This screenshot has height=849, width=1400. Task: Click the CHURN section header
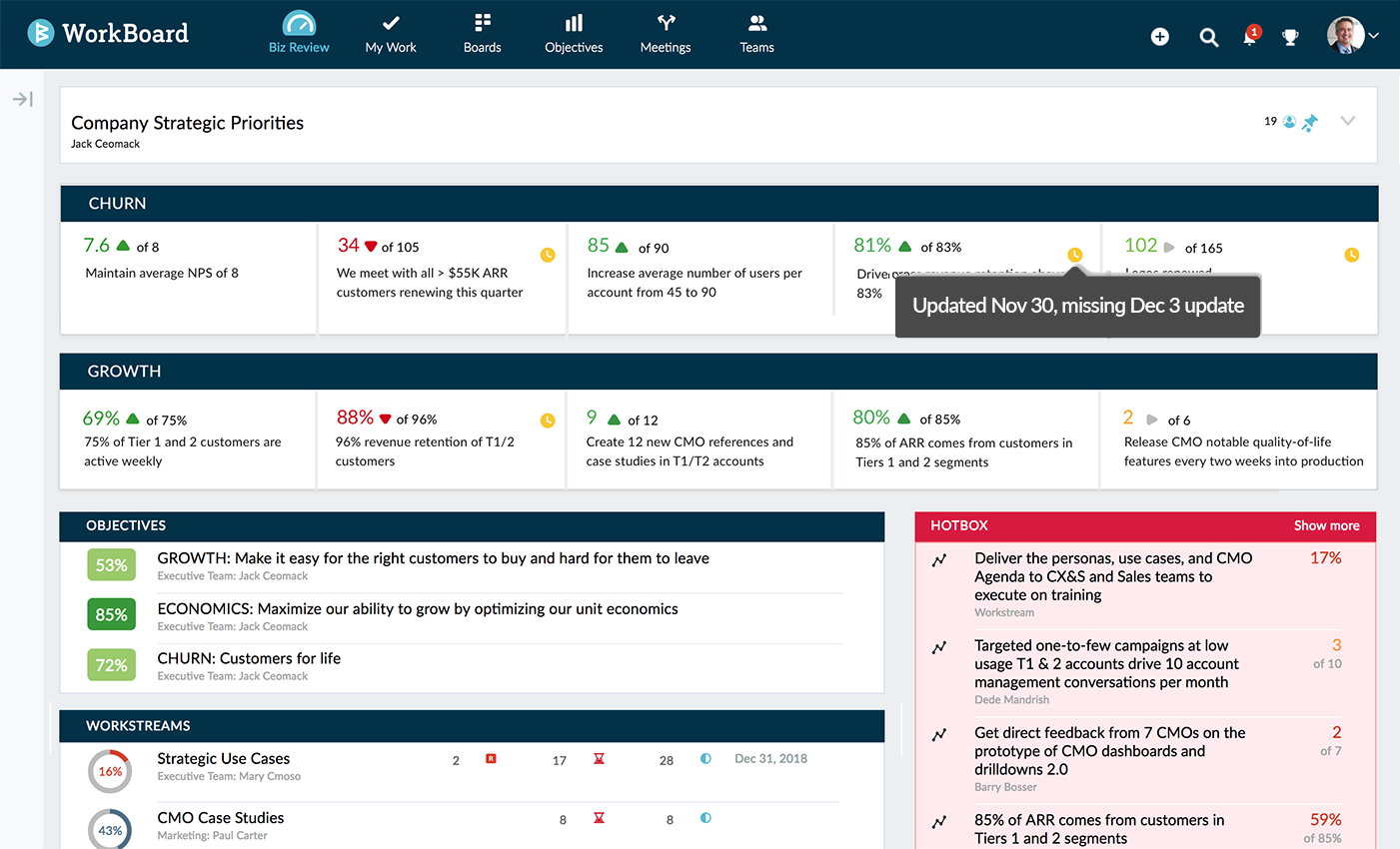pyautogui.click(x=718, y=204)
